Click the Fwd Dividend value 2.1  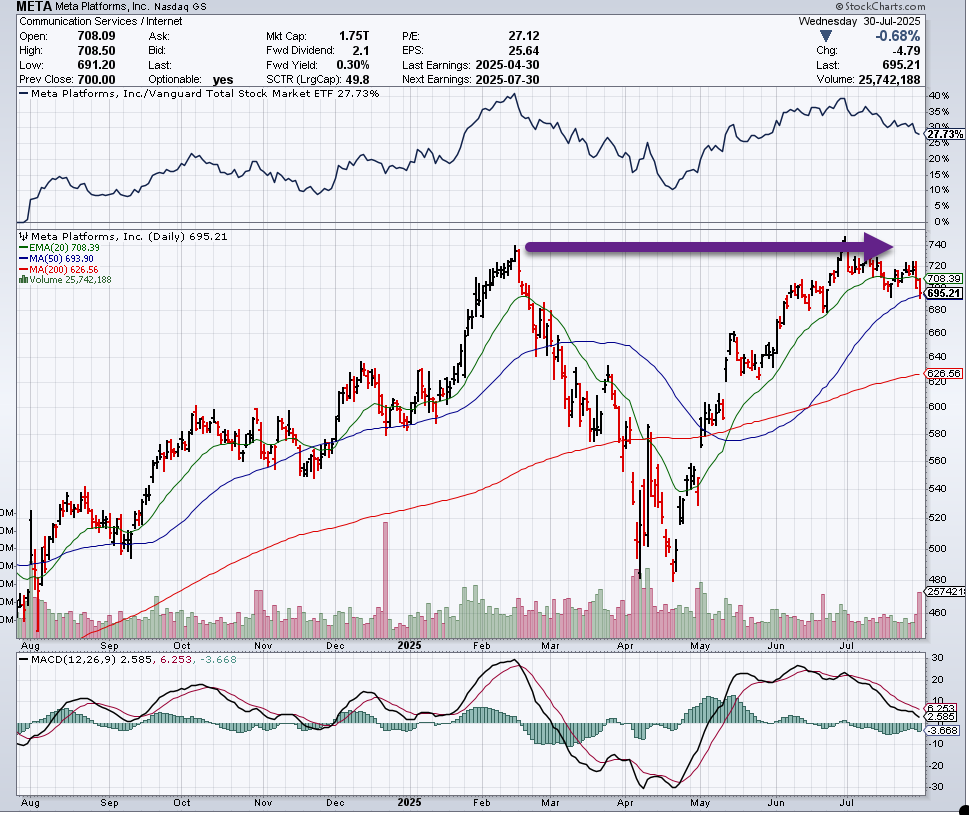(x=361, y=51)
